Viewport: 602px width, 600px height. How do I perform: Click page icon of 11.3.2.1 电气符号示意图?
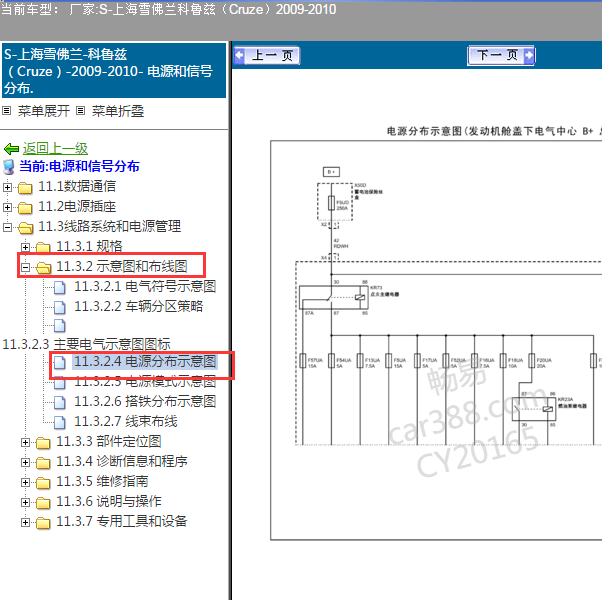point(60,287)
